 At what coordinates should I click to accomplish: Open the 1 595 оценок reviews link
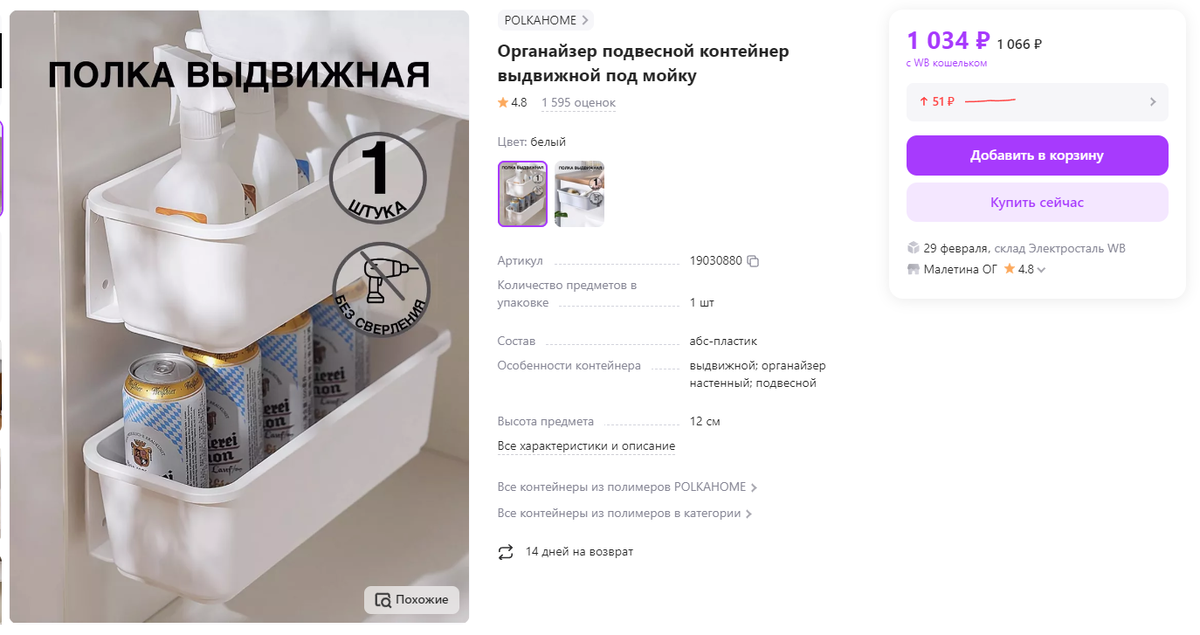click(578, 103)
